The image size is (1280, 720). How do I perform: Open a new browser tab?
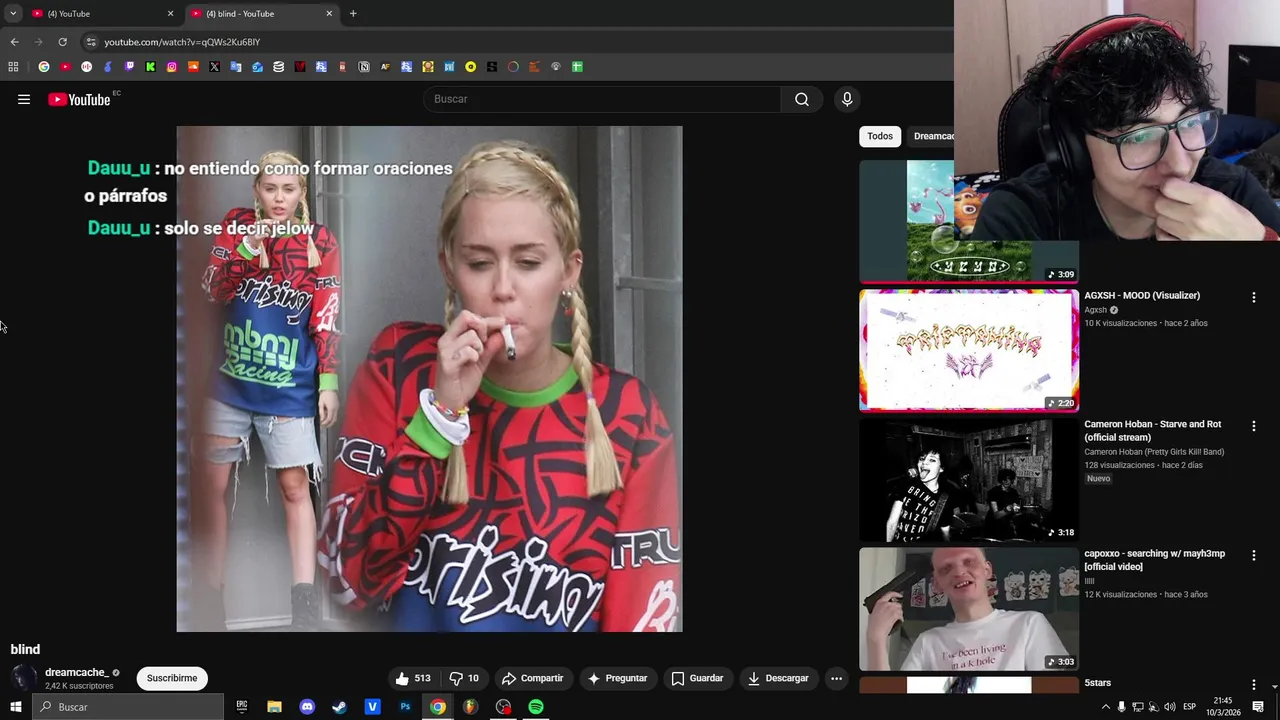(353, 14)
